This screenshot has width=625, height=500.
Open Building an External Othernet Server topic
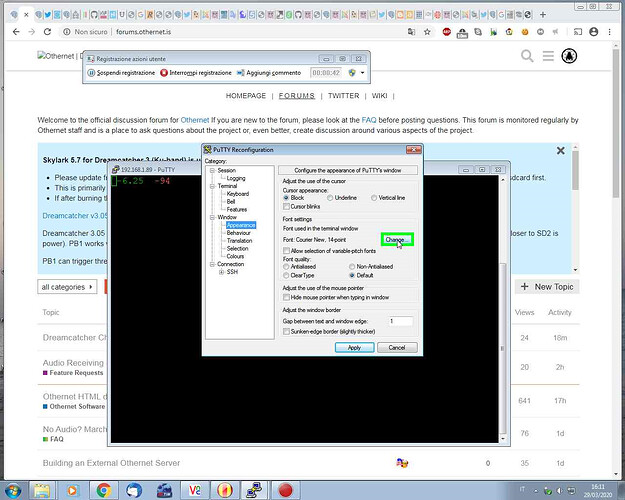click(111, 463)
